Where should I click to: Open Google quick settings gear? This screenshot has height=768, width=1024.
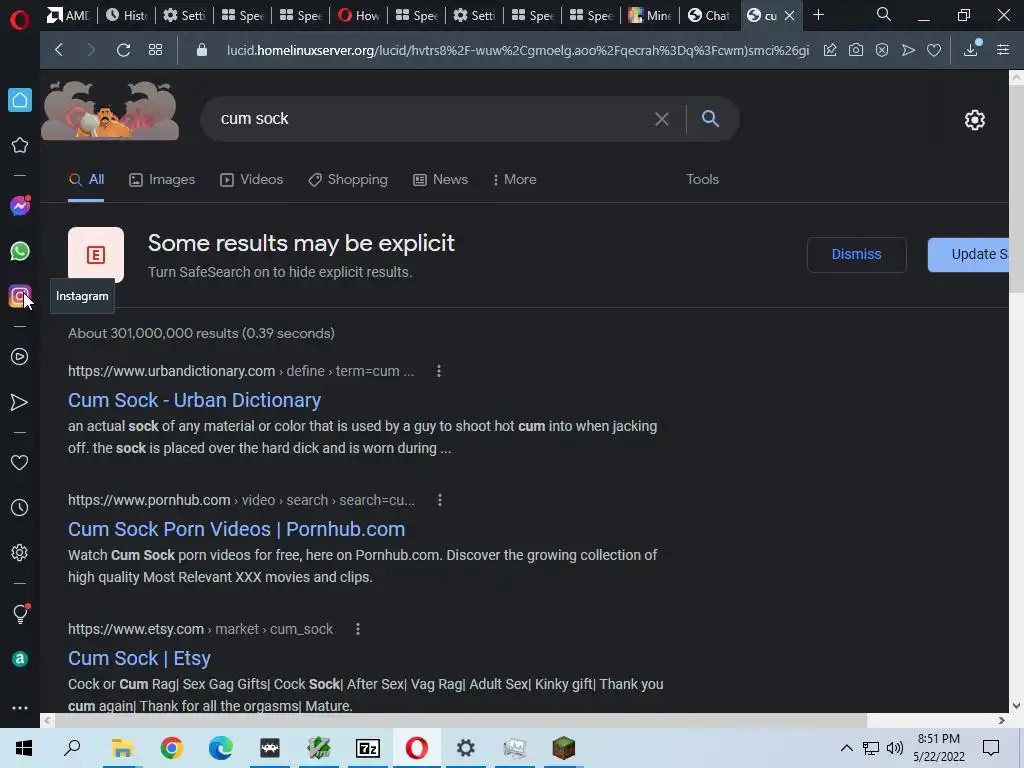[974, 120]
